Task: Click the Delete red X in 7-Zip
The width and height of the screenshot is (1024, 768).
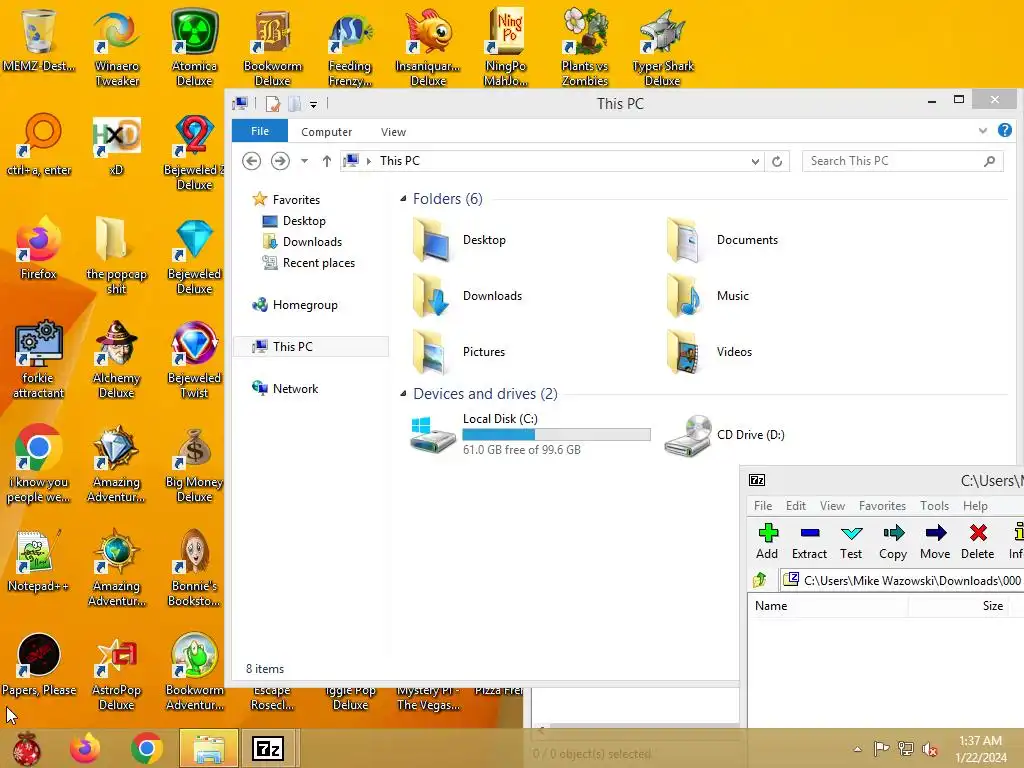Action: tap(978, 533)
